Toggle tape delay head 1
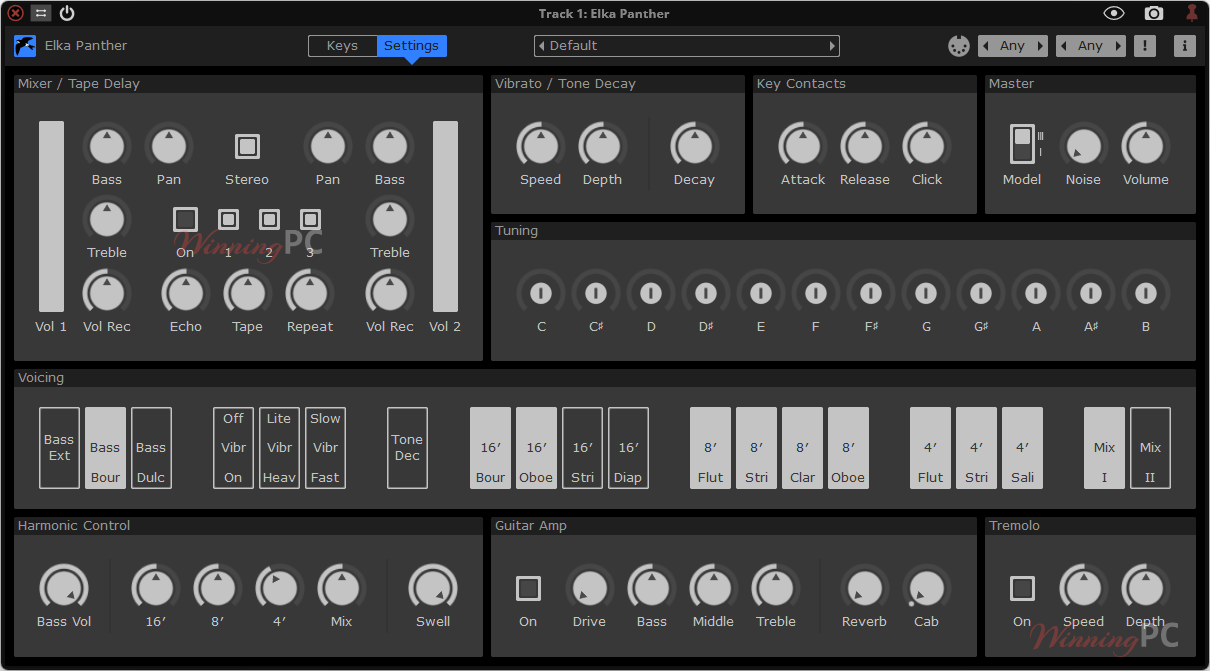This screenshot has width=1210, height=671. pos(228,219)
